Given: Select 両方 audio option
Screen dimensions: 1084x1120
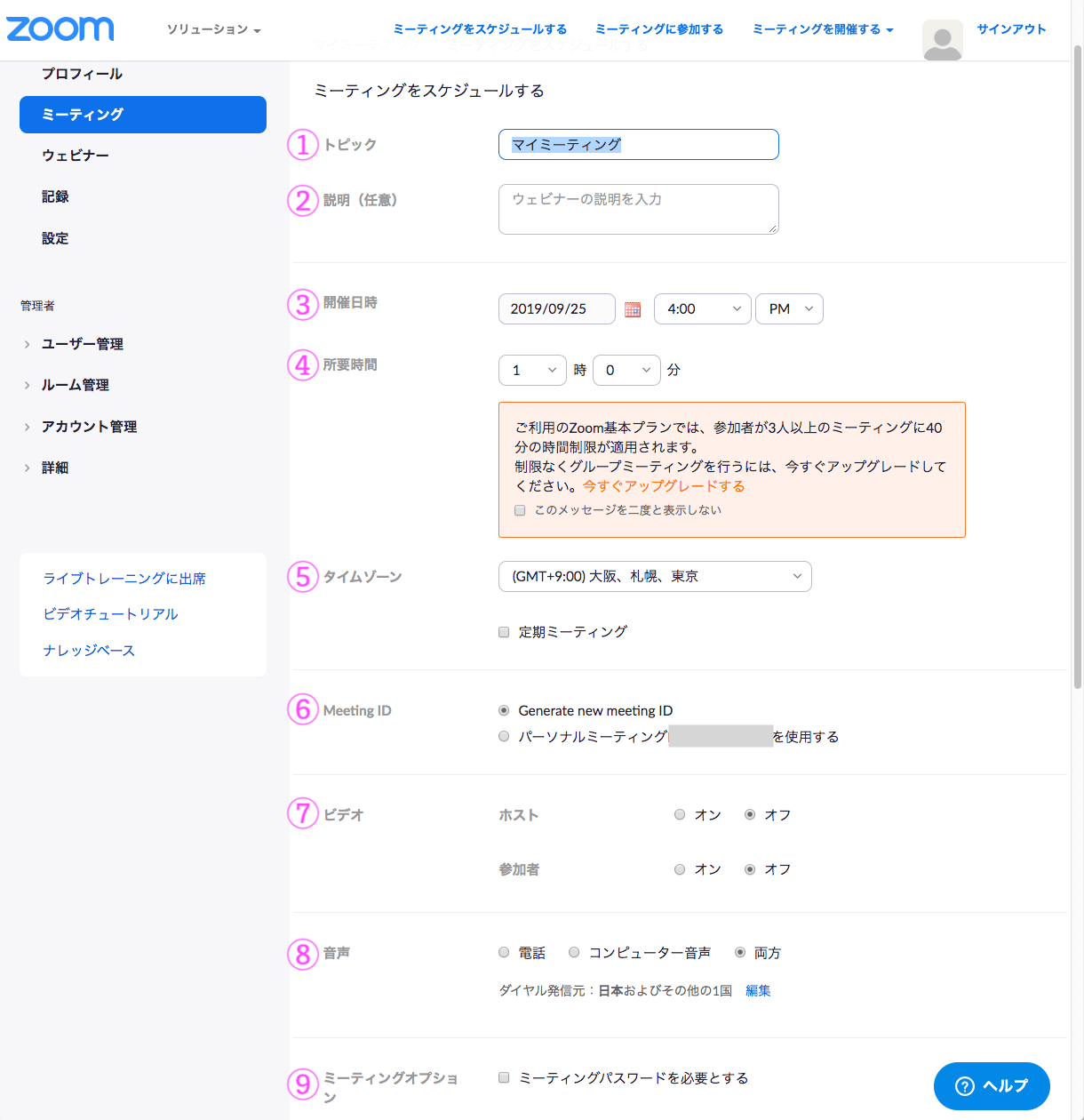Looking at the screenshot, I should (740, 952).
